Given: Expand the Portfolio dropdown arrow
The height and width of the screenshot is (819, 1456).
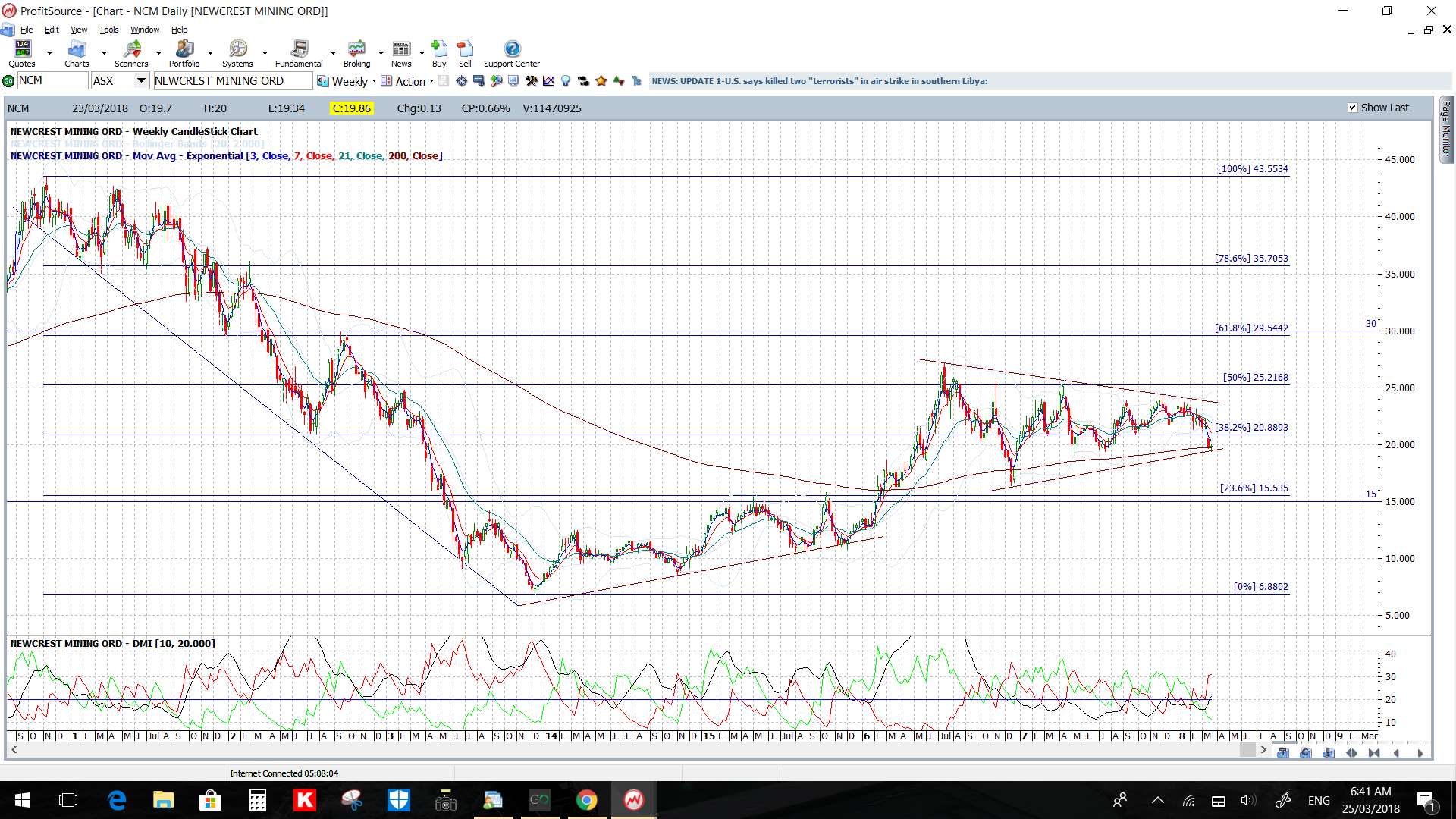Looking at the screenshot, I should point(210,54).
